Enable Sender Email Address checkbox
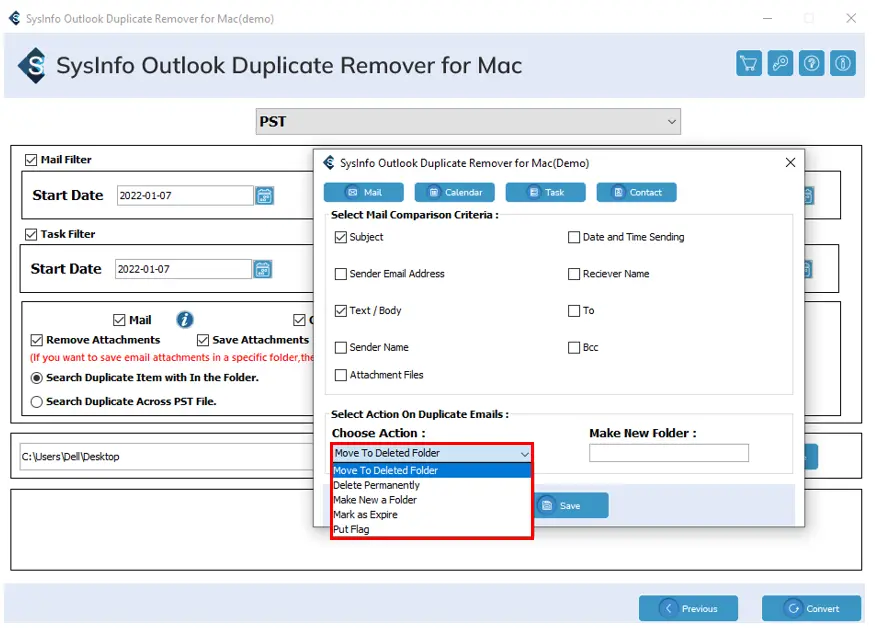Image resolution: width=875 pixels, height=628 pixels. tap(340, 274)
